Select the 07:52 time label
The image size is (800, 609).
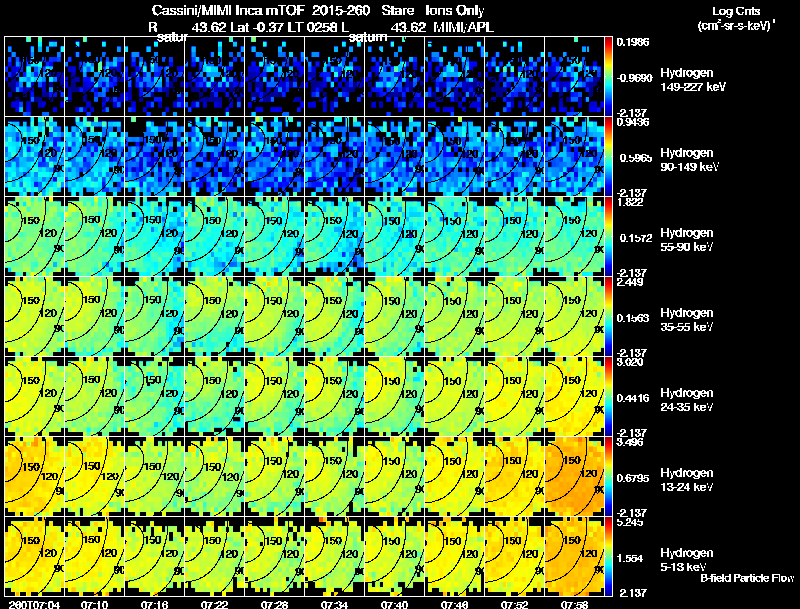click(514, 604)
